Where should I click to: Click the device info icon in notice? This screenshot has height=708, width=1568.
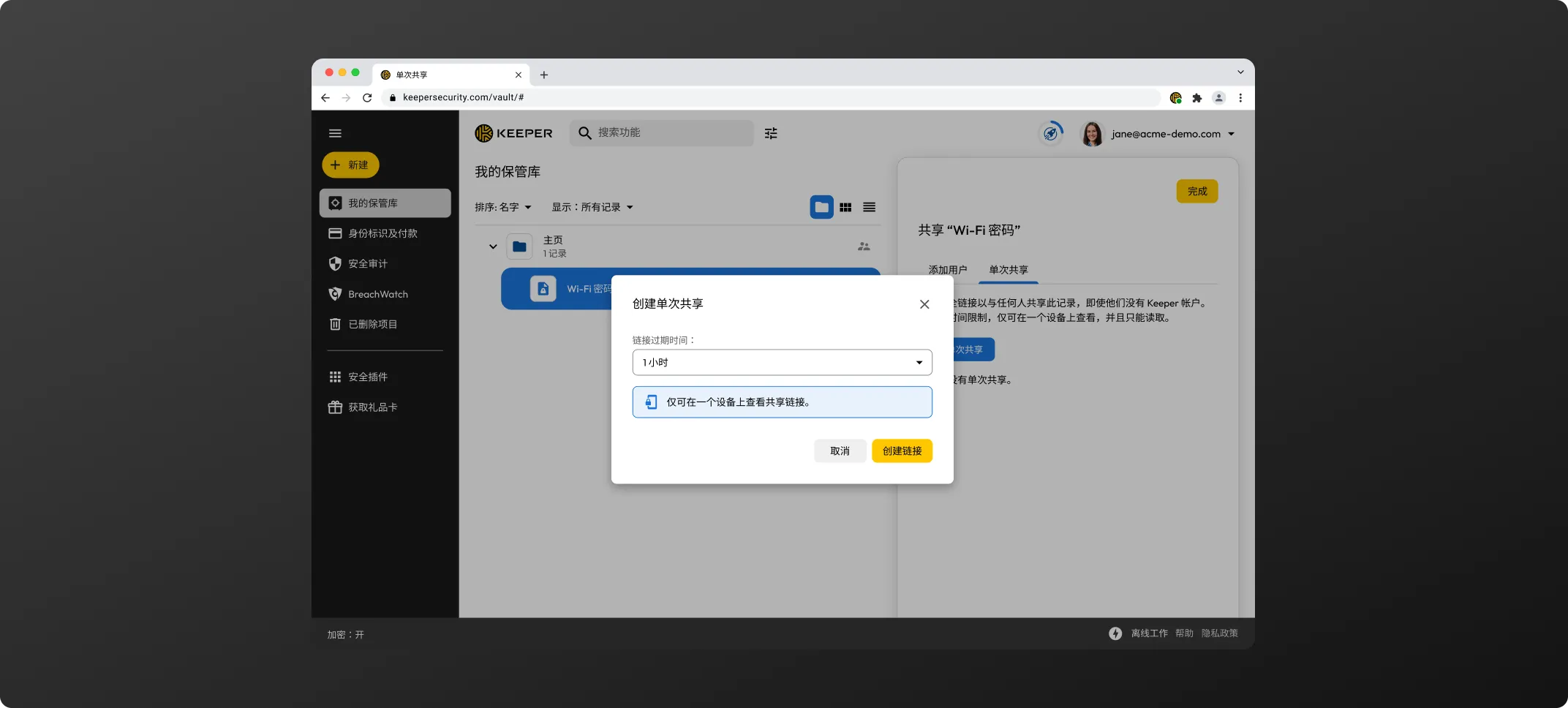651,402
